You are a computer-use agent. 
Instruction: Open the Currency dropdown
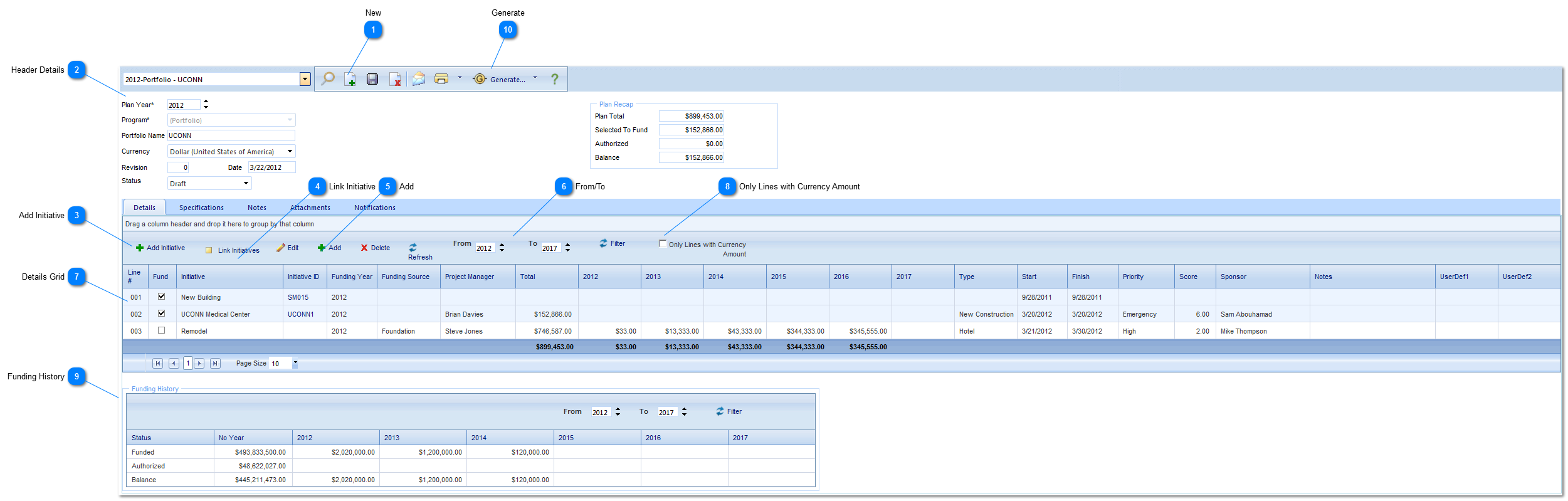click(290, 151)
